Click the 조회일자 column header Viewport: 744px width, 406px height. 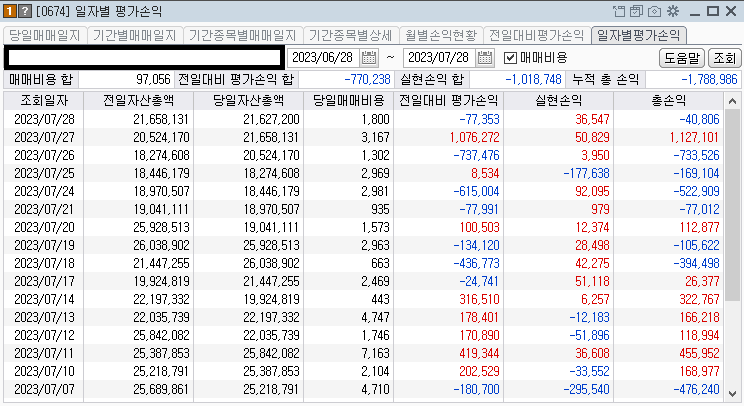pos(44,101)
